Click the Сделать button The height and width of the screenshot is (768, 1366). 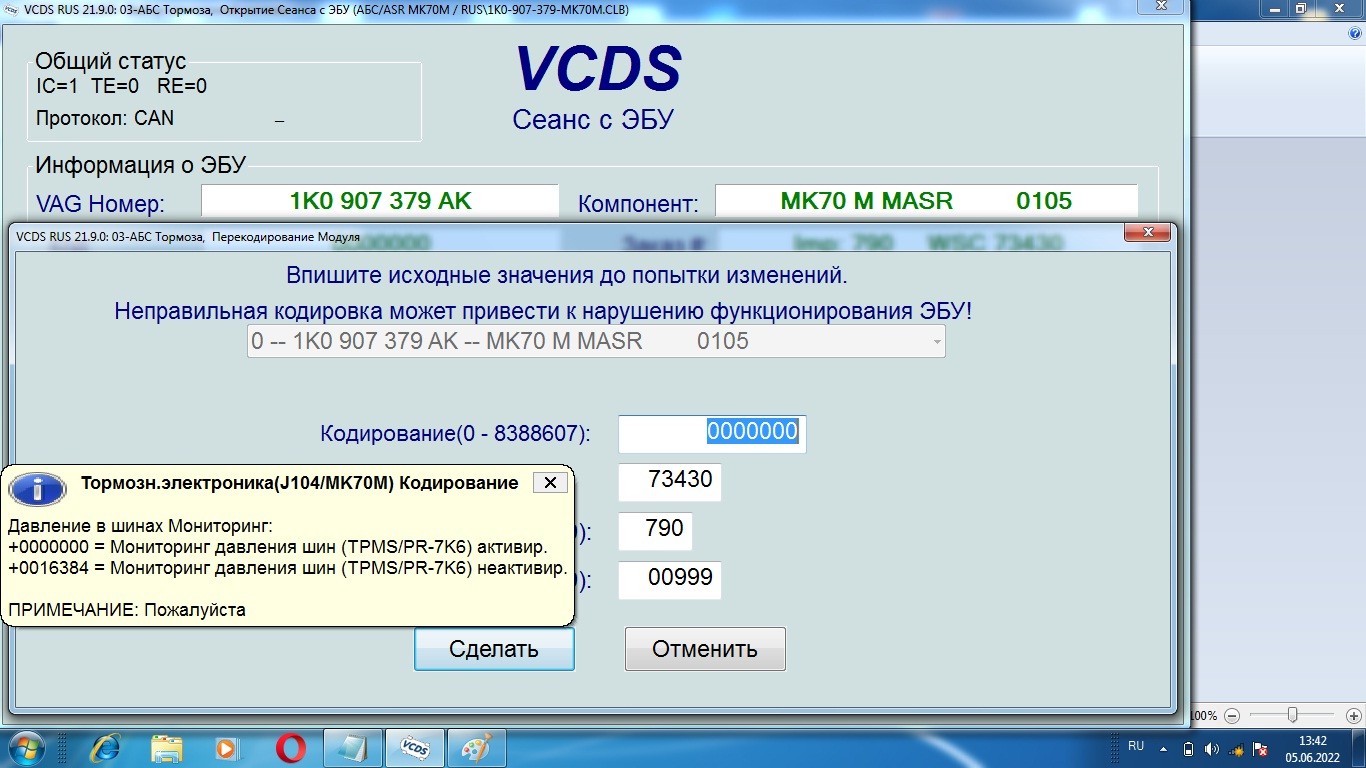tap(494, 649)
